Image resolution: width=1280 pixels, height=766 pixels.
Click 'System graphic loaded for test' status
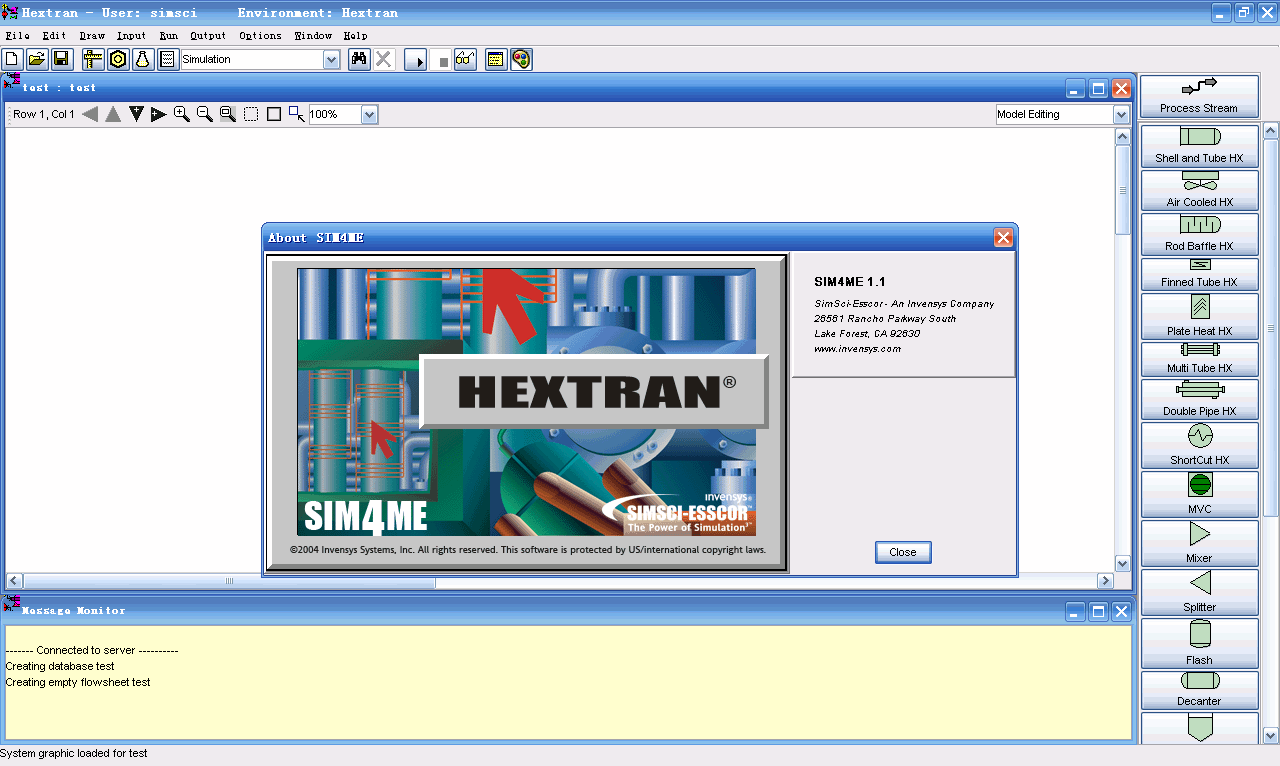74,753
